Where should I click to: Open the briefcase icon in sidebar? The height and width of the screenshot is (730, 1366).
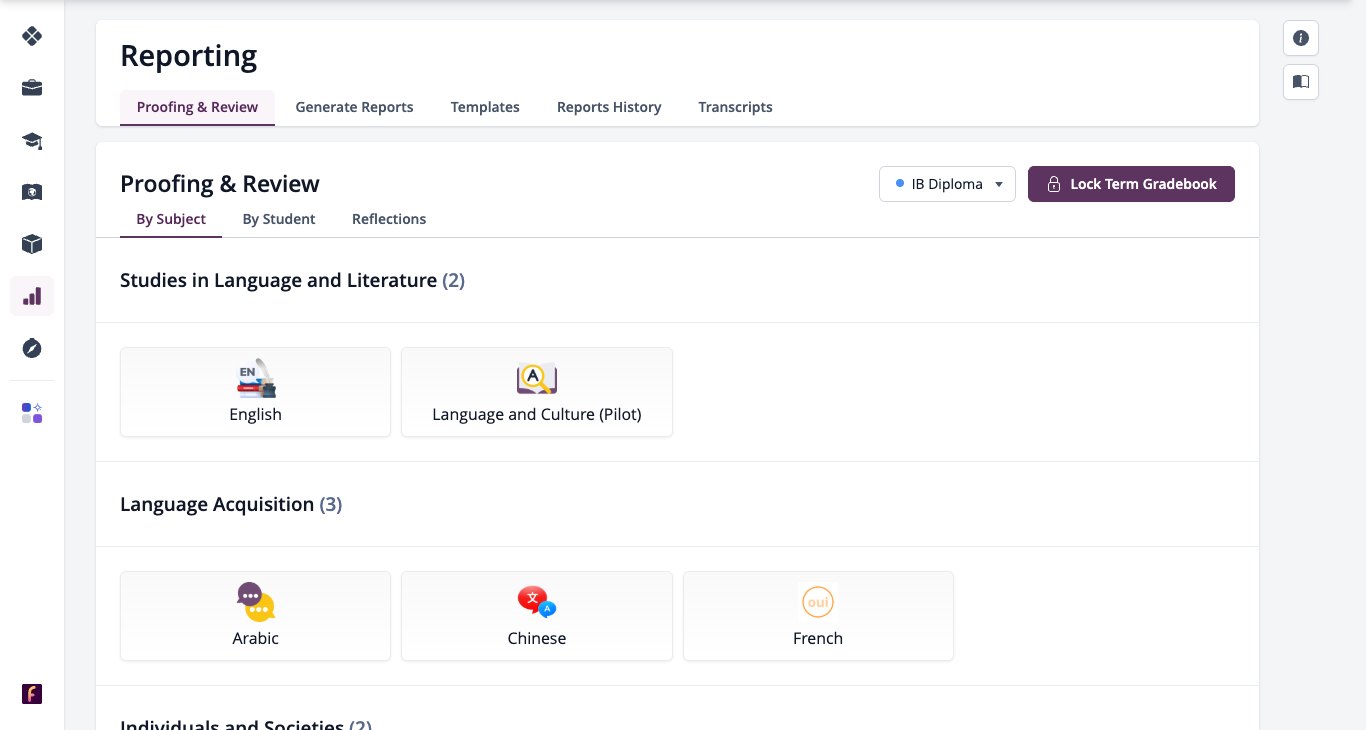tap(32, 88)
